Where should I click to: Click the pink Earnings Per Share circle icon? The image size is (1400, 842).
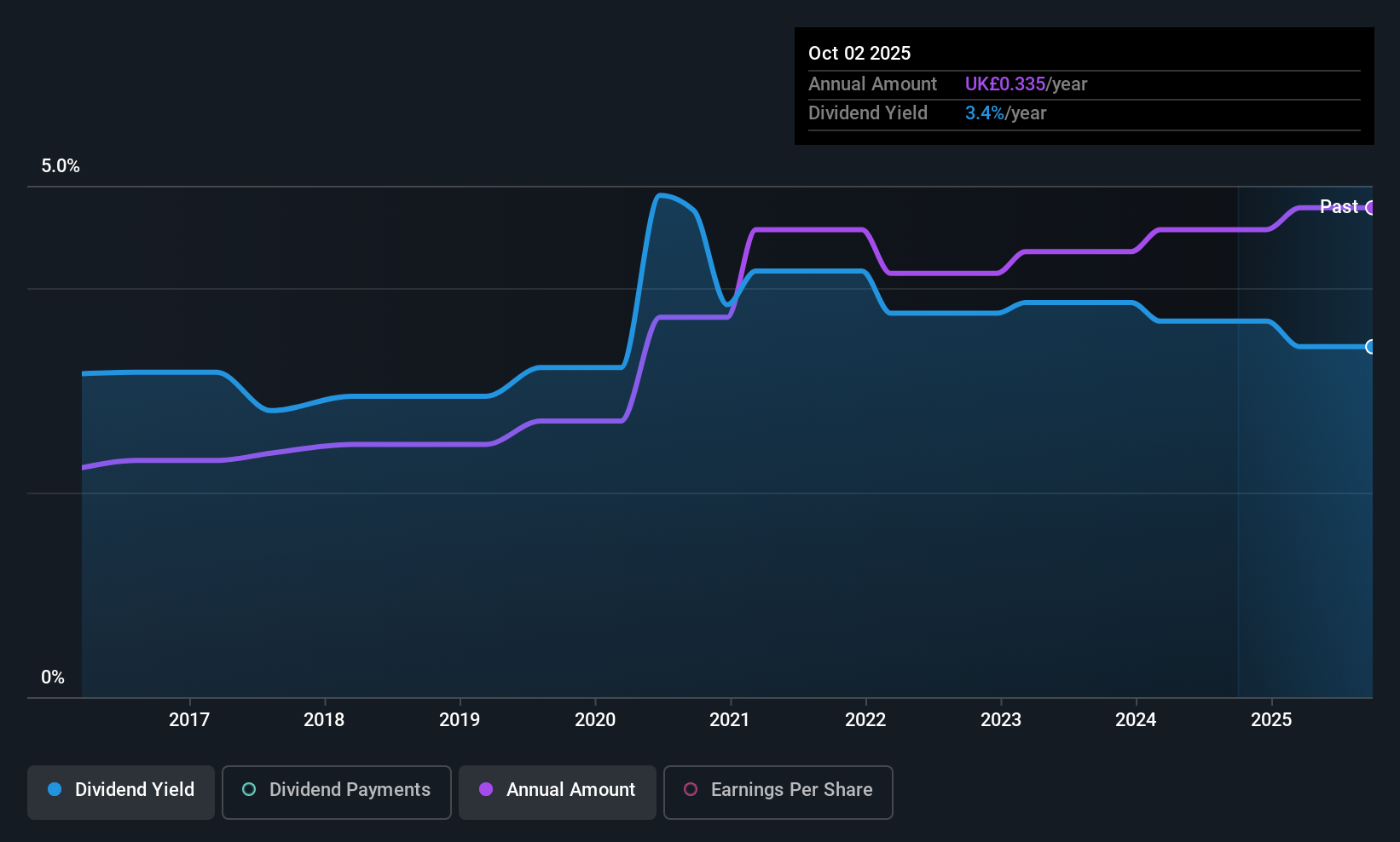(x=691, y=789)
